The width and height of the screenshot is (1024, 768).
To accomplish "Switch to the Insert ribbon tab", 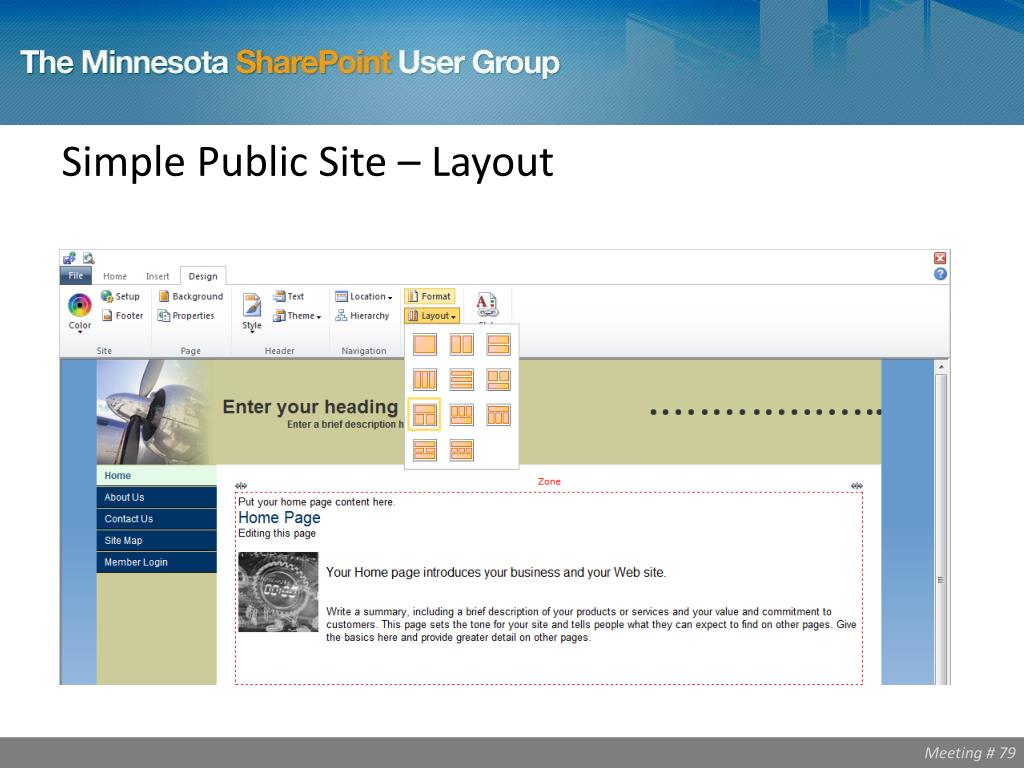I will [x=157, y=276].
